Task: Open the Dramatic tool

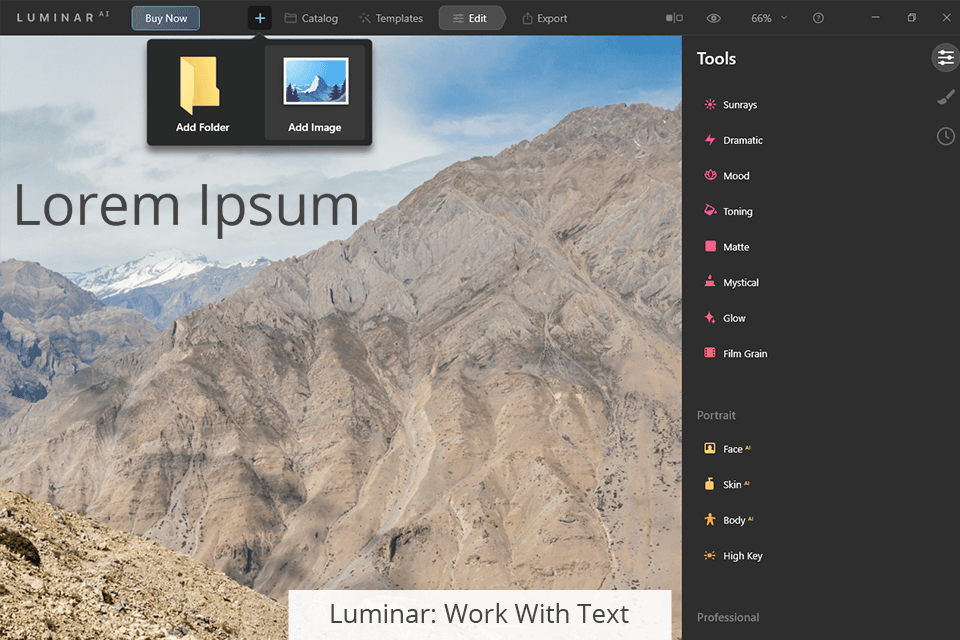Action: [x=733, y=140]
